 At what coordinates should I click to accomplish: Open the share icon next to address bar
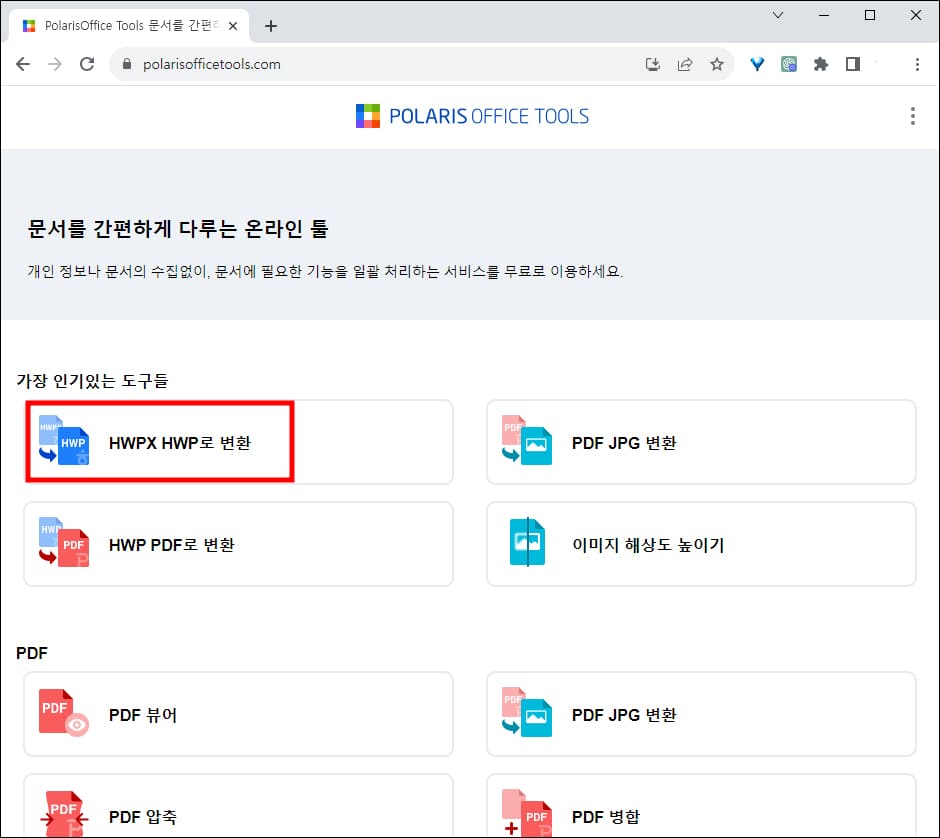685,63
